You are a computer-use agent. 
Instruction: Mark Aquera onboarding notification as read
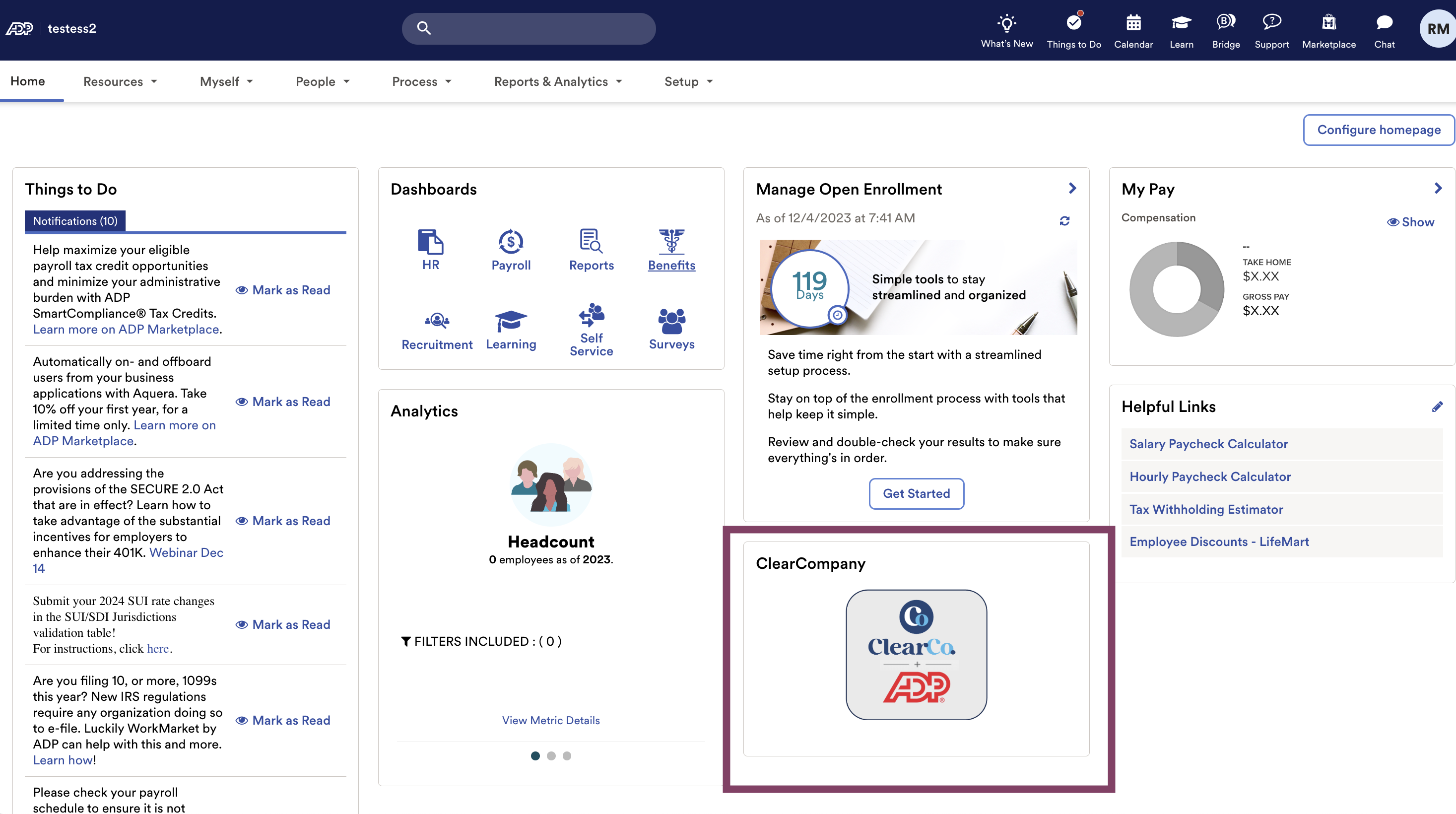tap(283, 402)
